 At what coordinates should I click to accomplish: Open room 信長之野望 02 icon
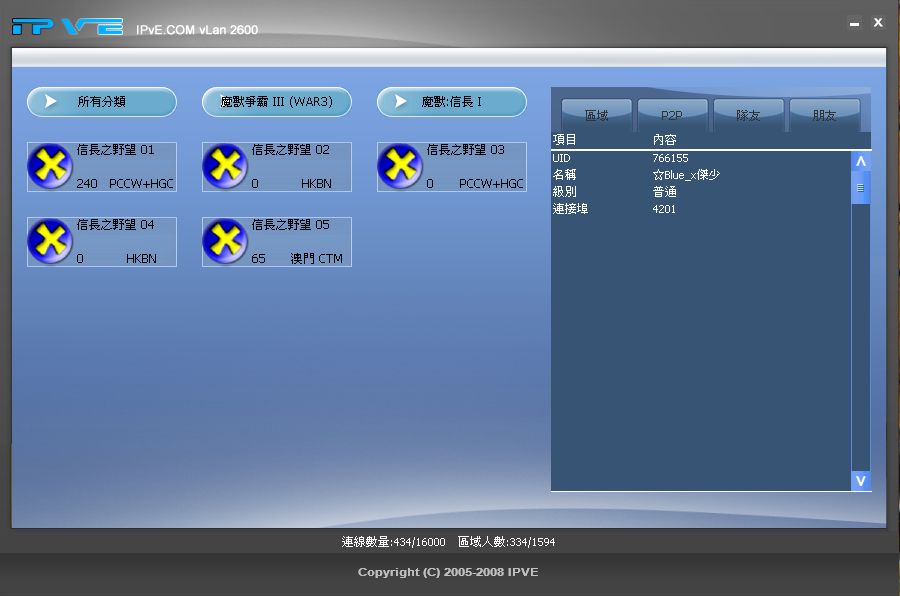225,167
